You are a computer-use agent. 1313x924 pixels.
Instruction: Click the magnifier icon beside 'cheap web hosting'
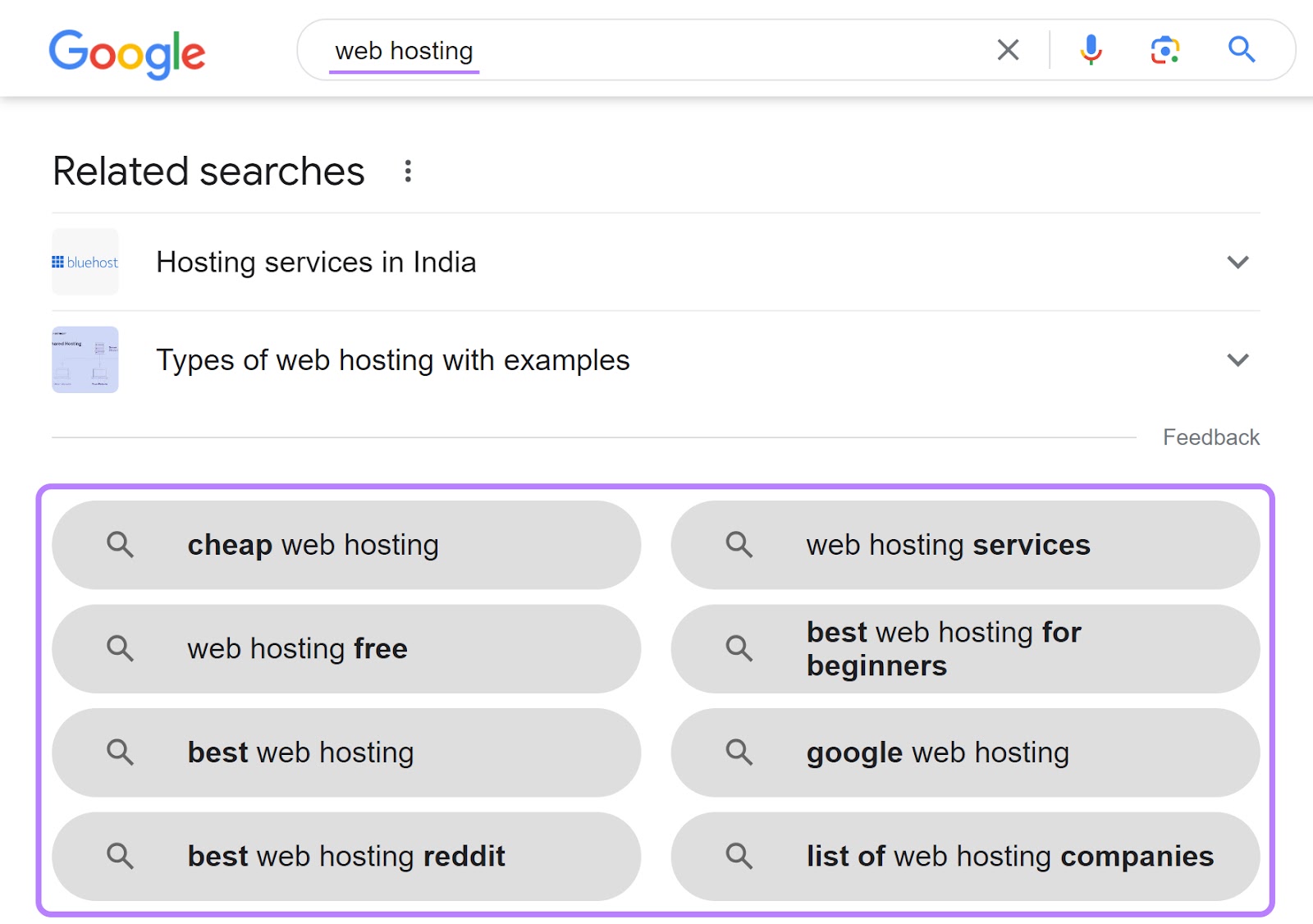[x=121, y=544]
